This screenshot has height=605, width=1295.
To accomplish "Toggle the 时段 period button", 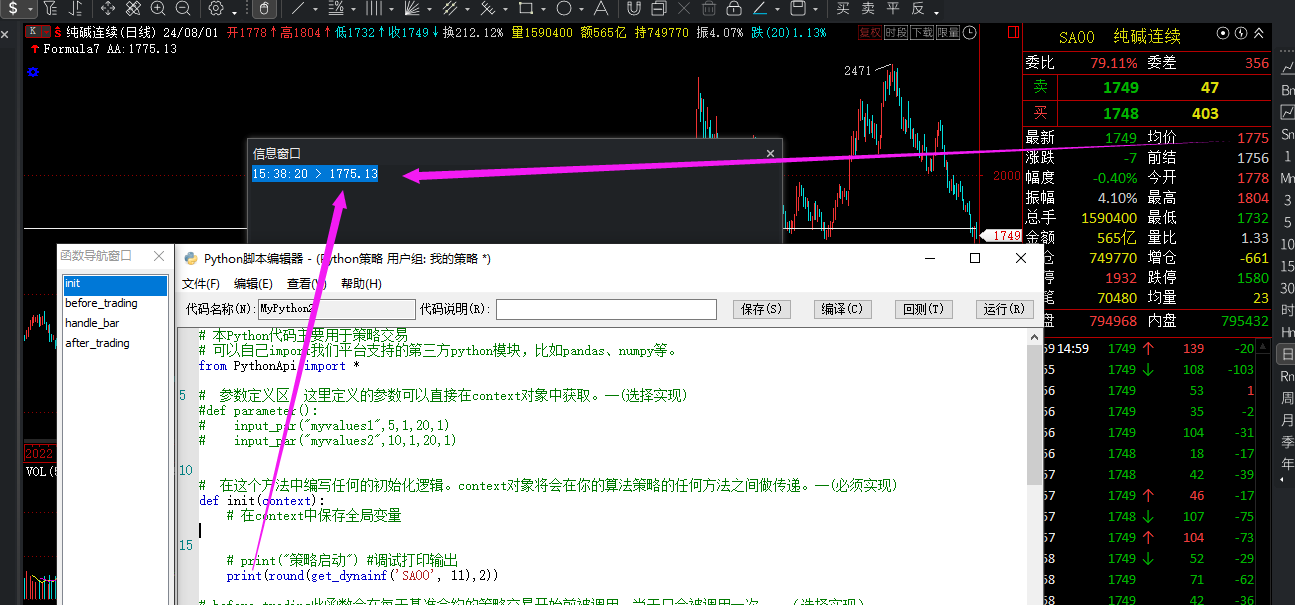I will tap(896, 32).
